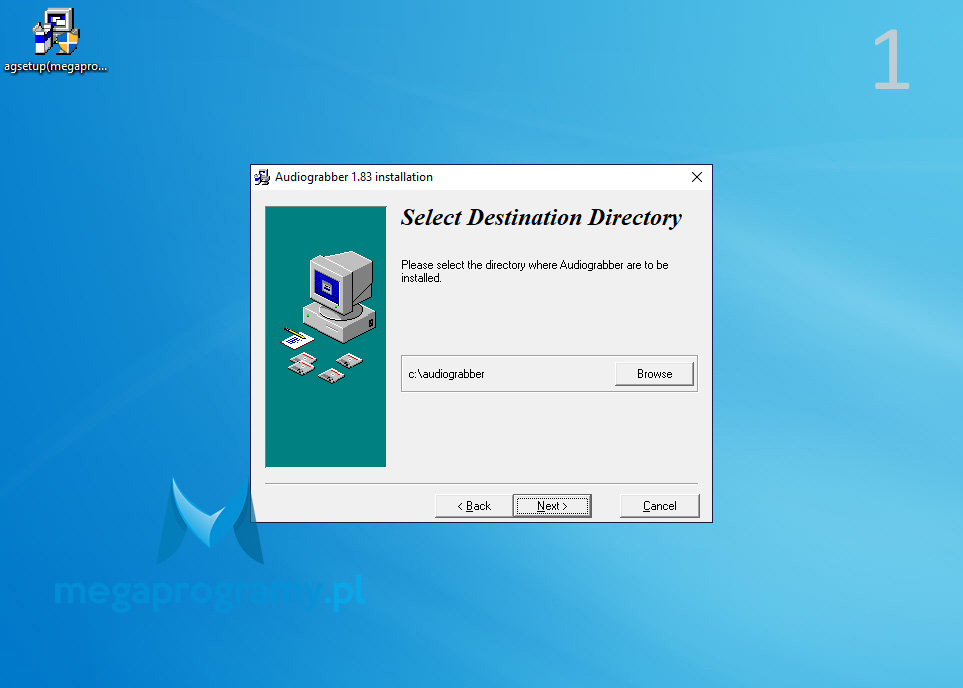Click the 'Select Destination Directory' heading
This screenshot has width=963, height=688.
click(541, 218)
